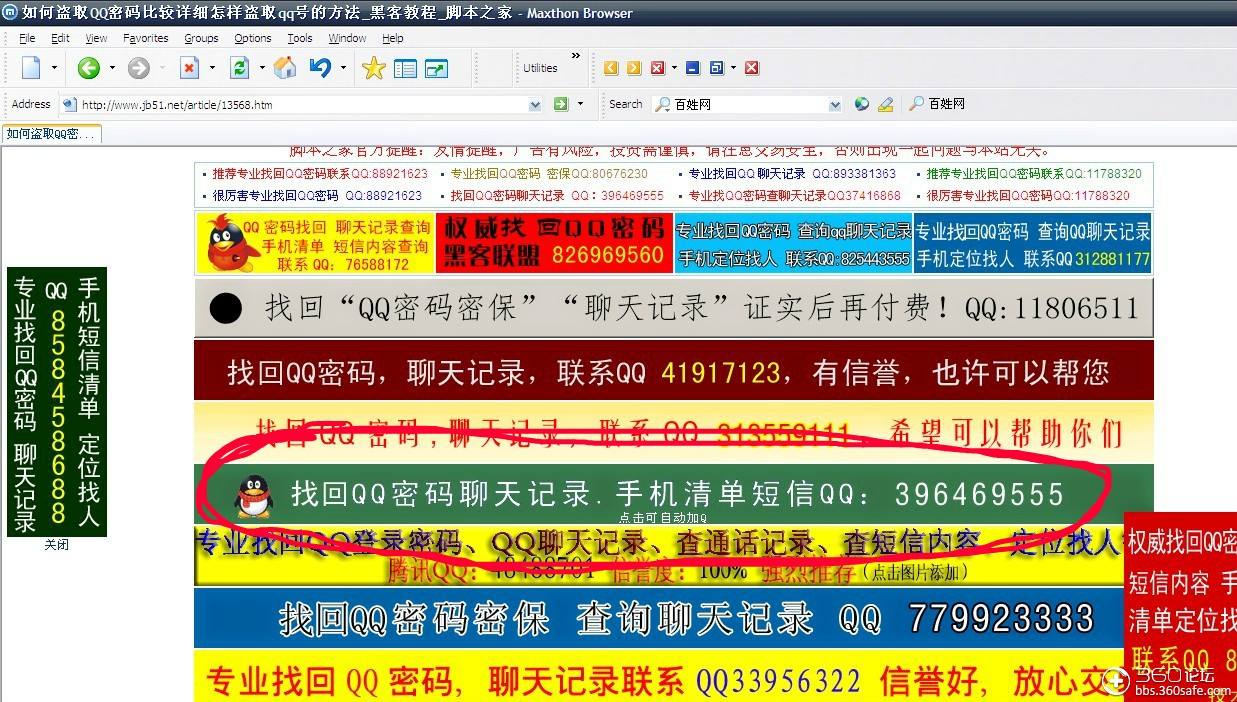This screenshot has width=1237, height=702.
Task: Switch to next tab with orange right arrow
Action: [x=634, y=68]
